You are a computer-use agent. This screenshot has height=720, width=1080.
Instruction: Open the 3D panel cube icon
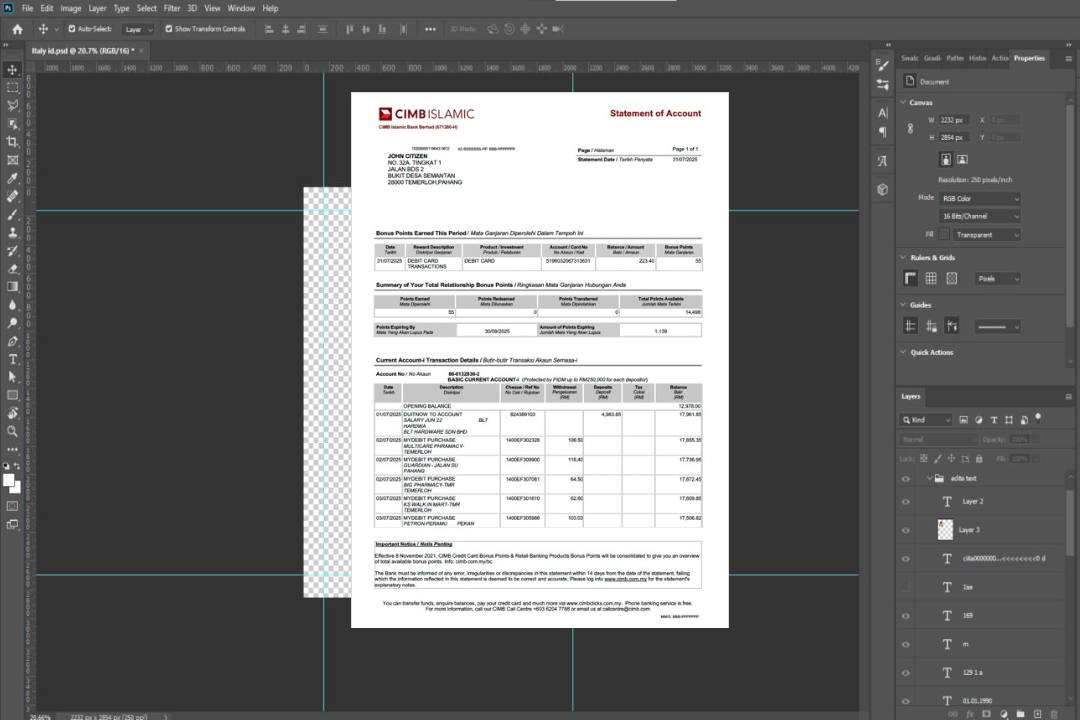(x=883, y=189)
